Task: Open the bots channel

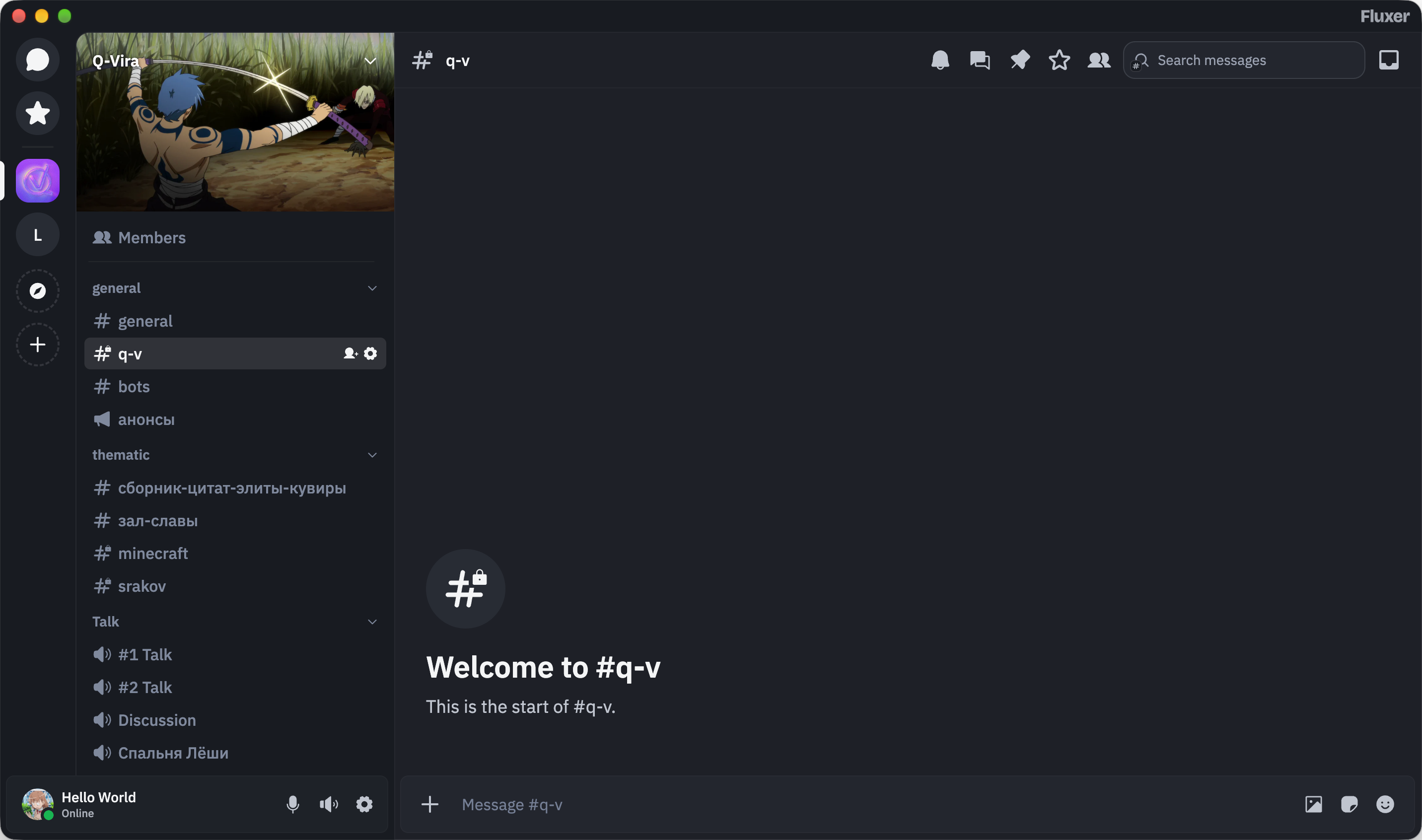Action: tap(235, 387)
